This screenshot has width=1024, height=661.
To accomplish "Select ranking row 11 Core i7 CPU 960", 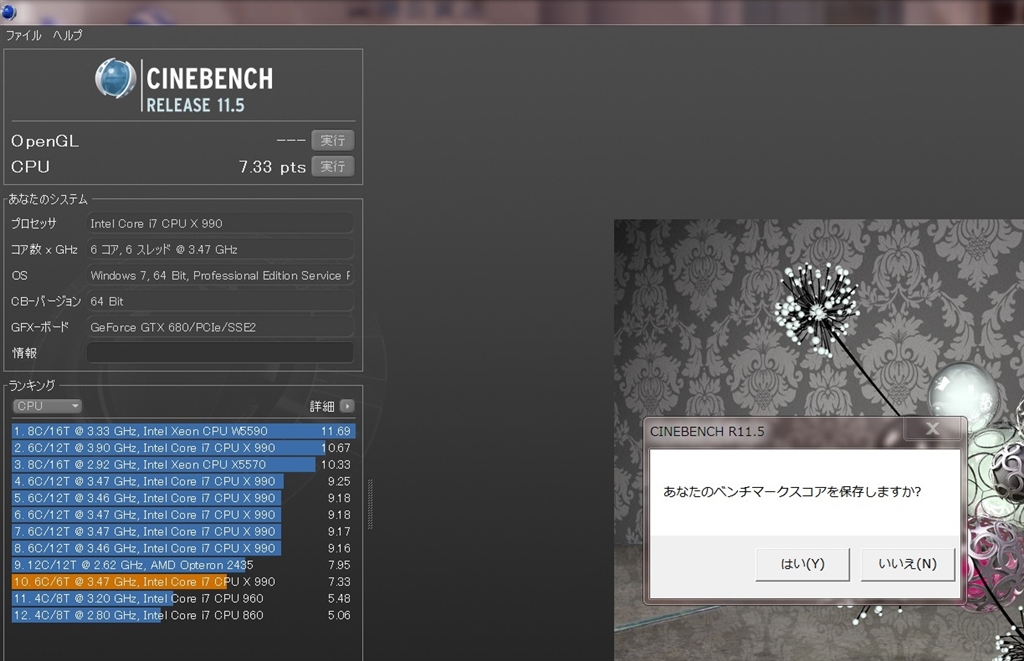I will pyautogui.click(x=183, y=598).
